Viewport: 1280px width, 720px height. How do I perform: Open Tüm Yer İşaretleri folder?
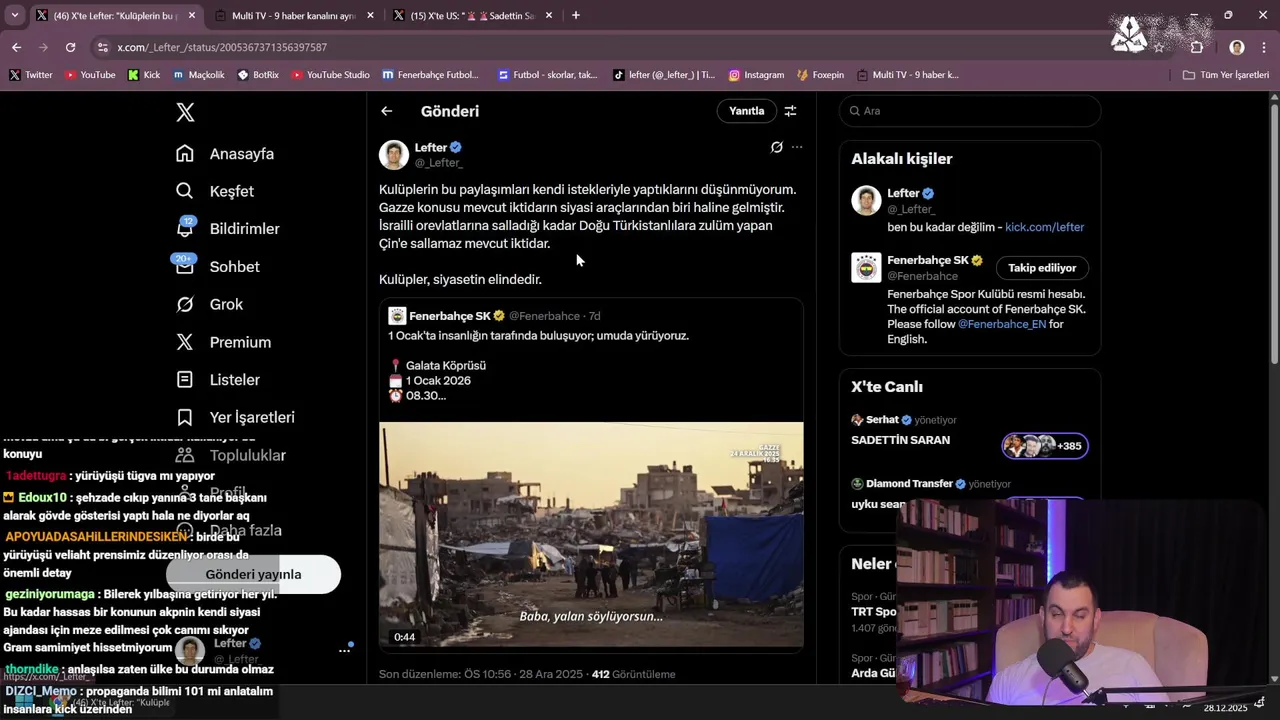tap(1225, 75)
